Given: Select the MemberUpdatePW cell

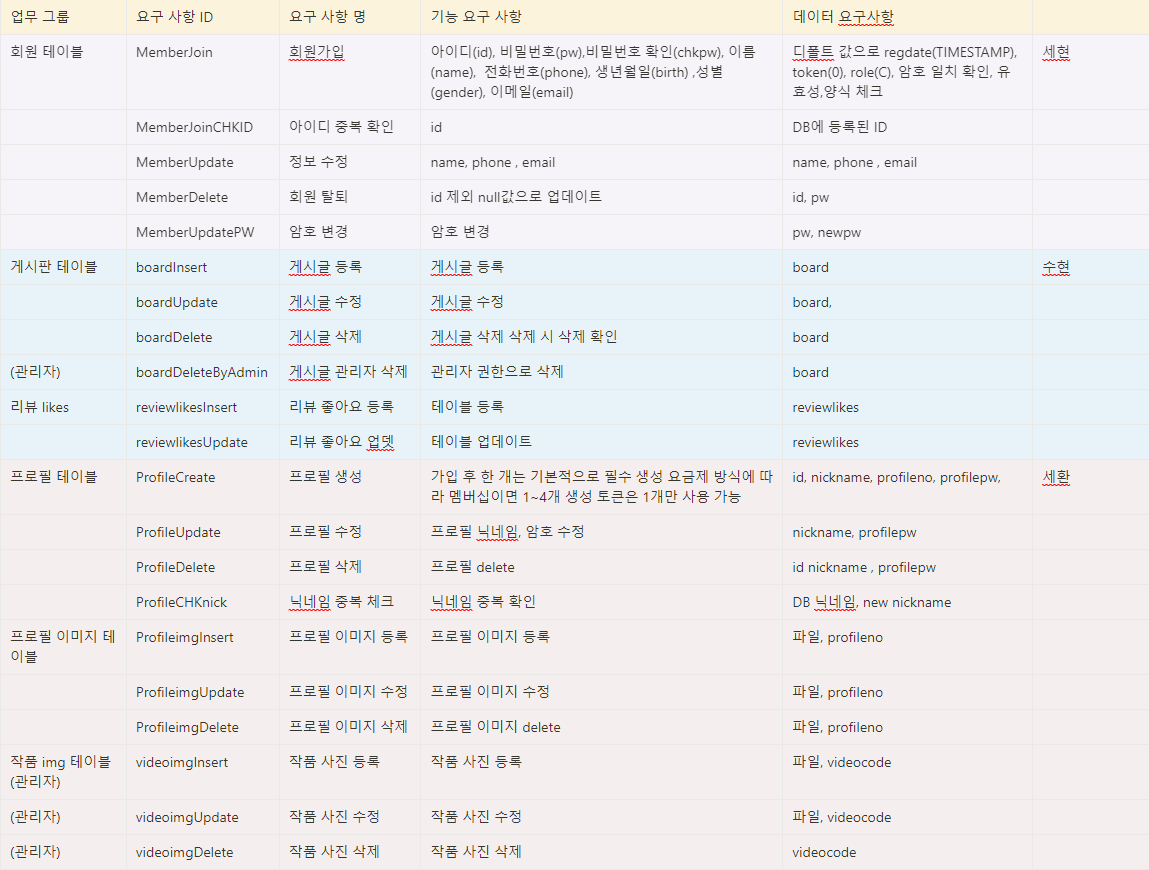Looking at the screenshot, I should pos(202,232).
